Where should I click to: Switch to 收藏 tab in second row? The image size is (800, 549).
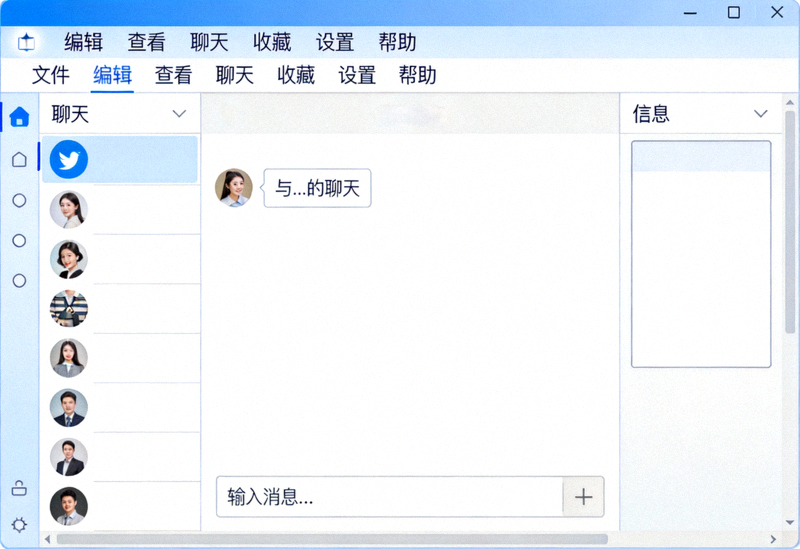(296, 76)
